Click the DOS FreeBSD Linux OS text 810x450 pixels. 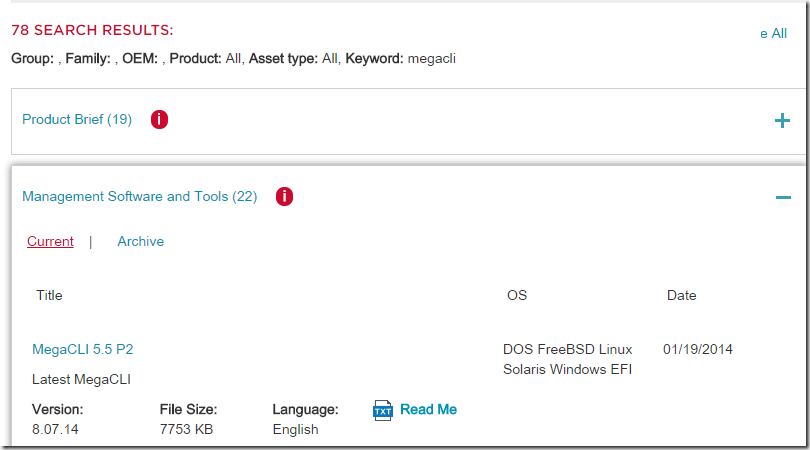point(568,349)
